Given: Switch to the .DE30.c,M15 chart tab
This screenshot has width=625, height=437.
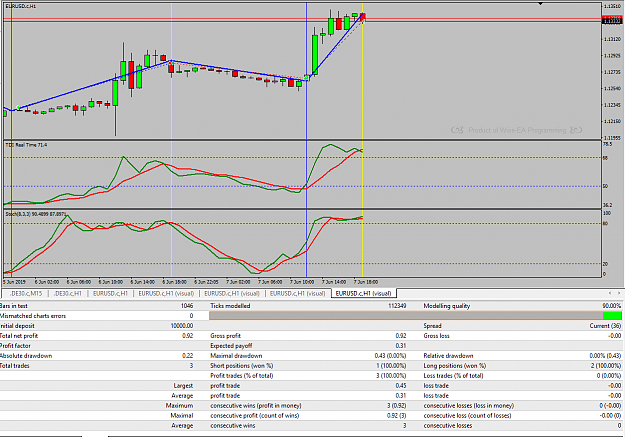Looking at the screenshot, I should [26, 293].
